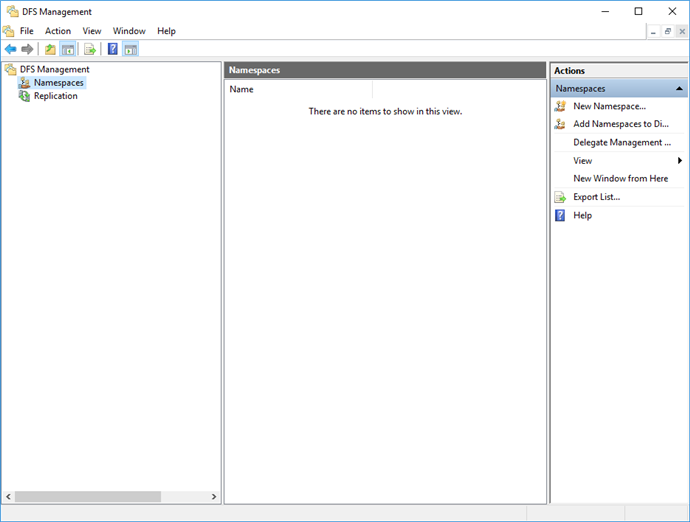The width and height of the screenshot is (690, 522).
Task: Open the Window menu
Action: 129,31
